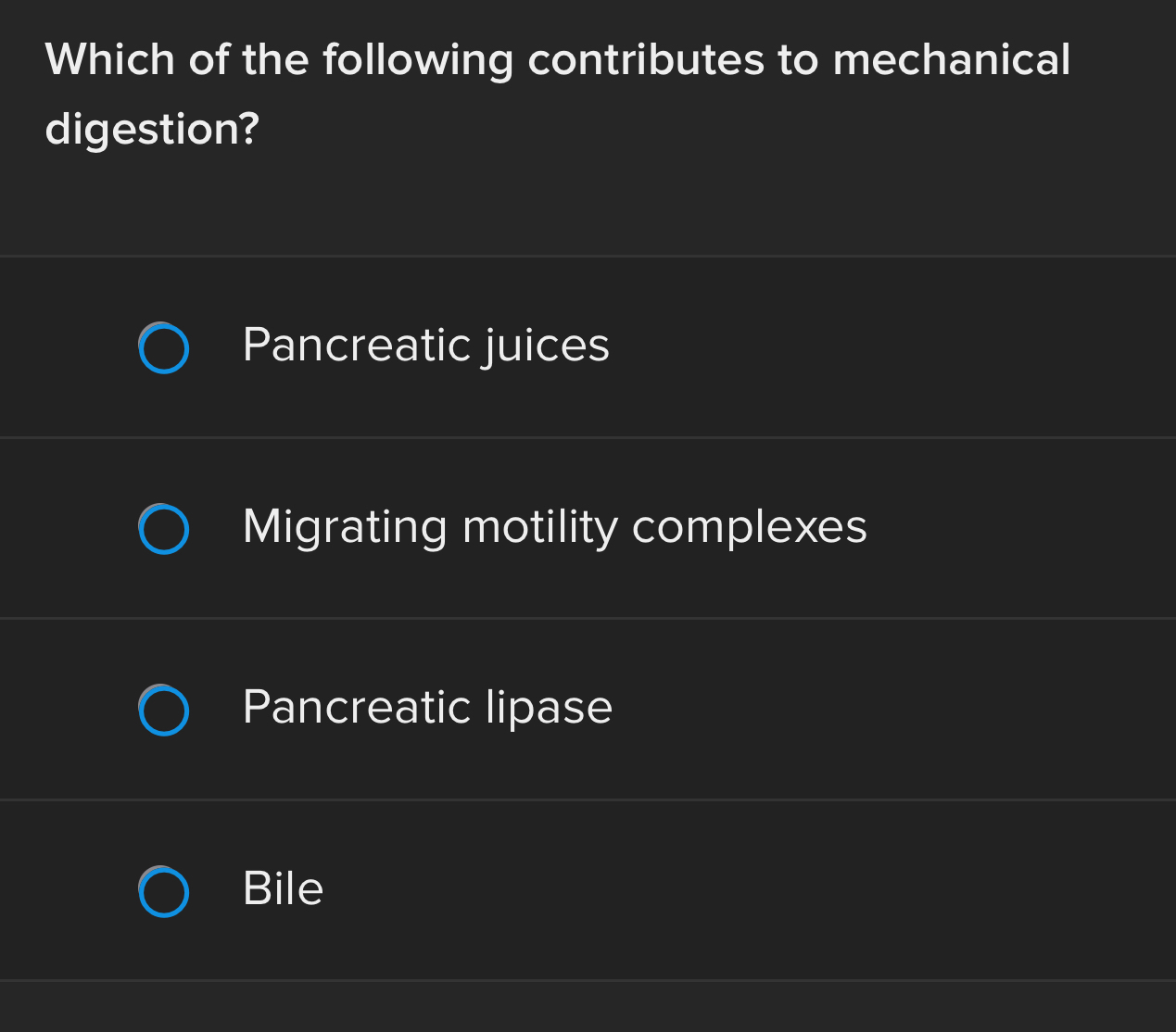Click the word "the" in the question
This screenshot has height=1032, width=1176.
(275, 60)
